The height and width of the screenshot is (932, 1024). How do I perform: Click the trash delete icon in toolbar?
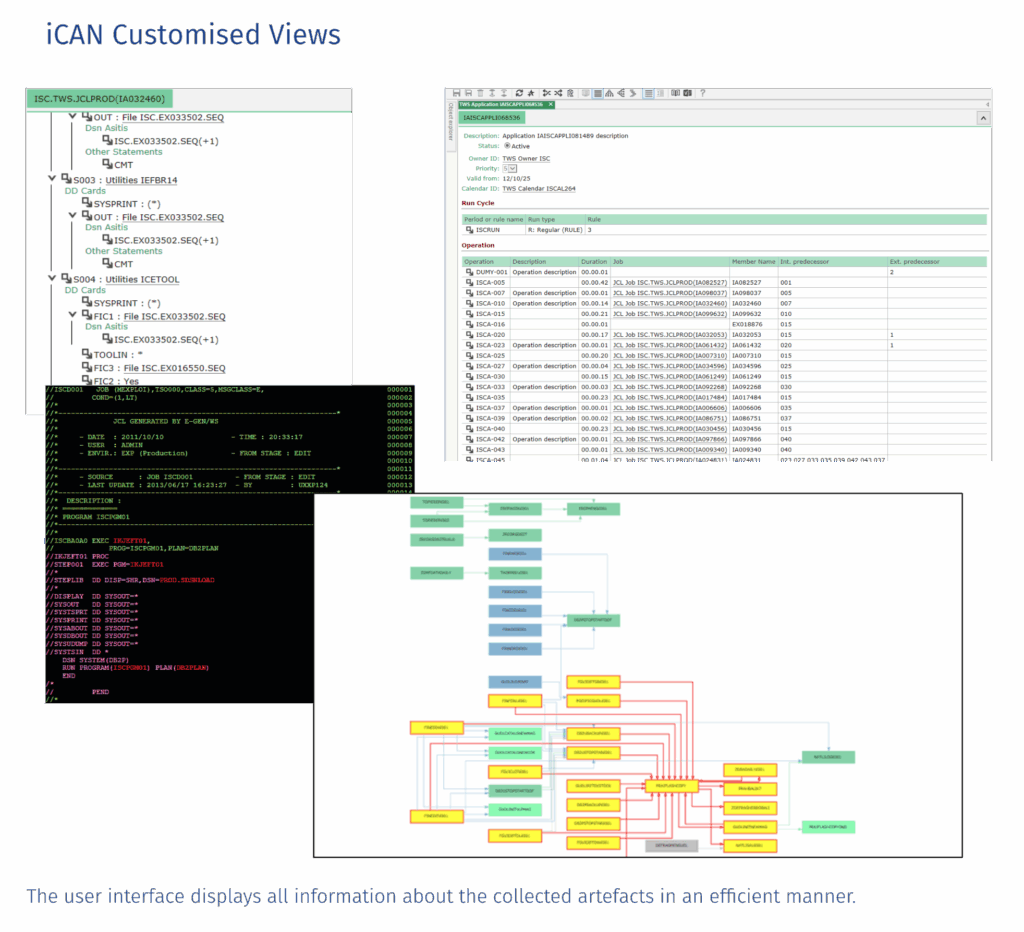[480, 93]
